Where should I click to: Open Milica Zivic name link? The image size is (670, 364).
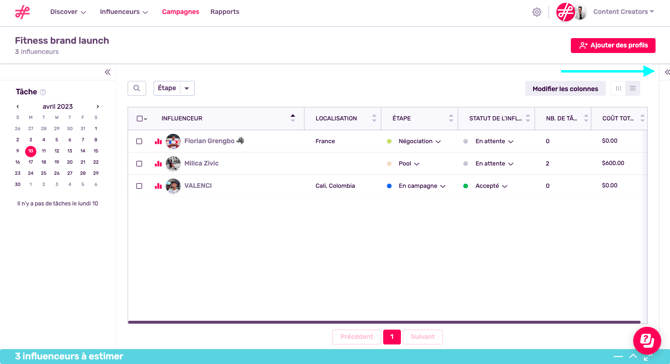(x=201, y=163)
